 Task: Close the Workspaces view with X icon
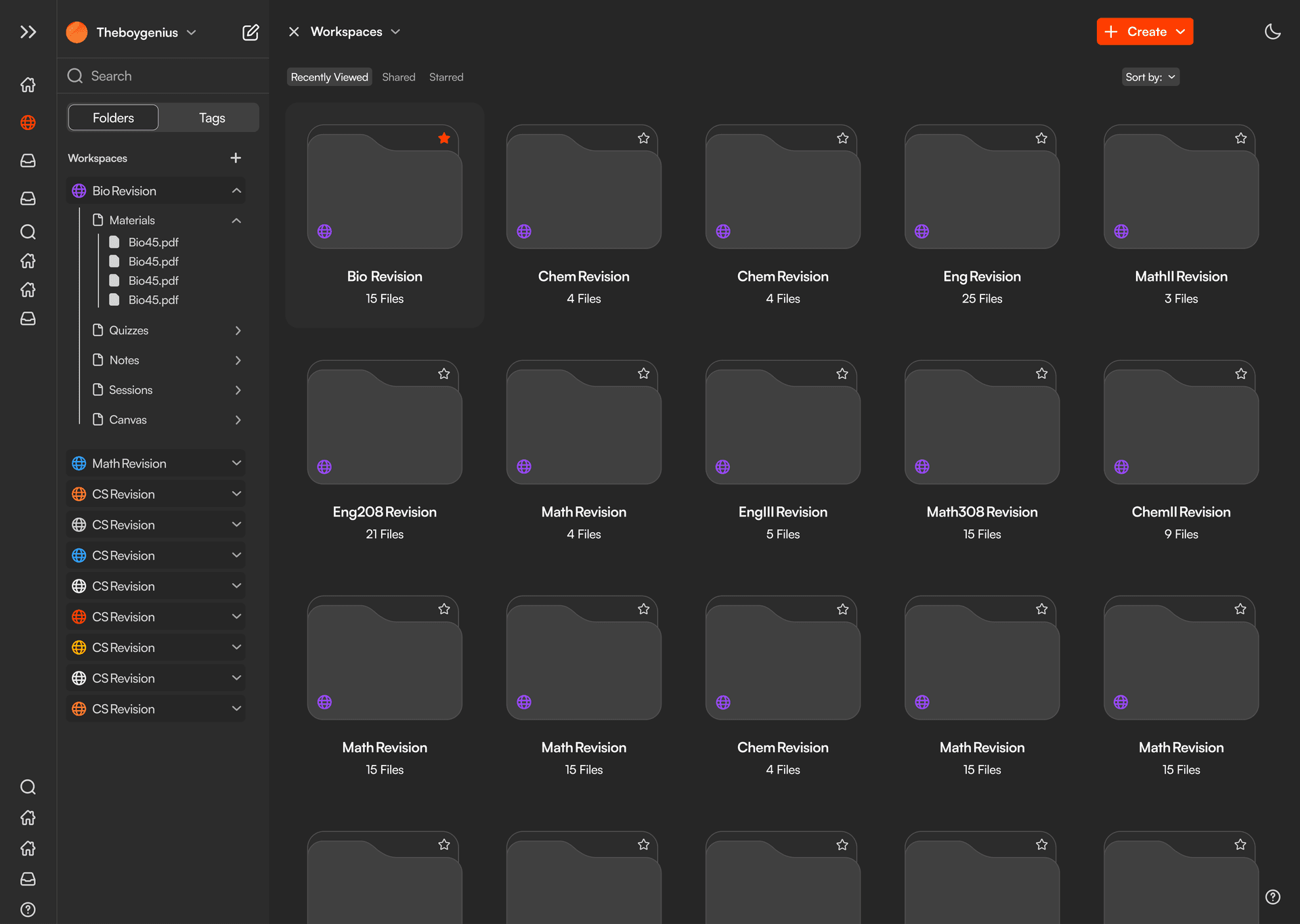[x=294, y=32]
